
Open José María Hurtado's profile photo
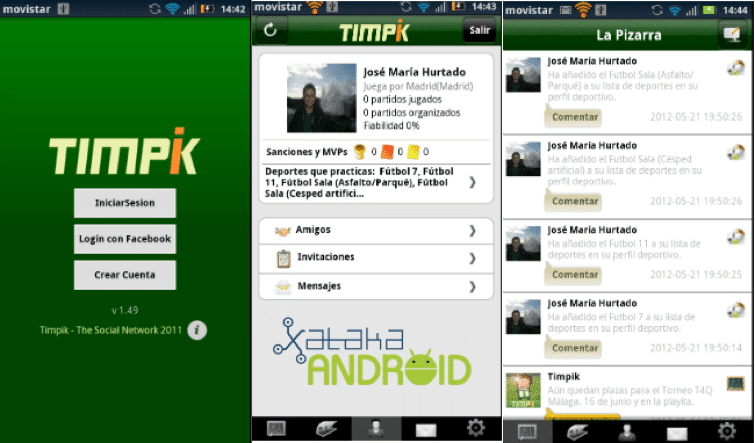point(322,98)
